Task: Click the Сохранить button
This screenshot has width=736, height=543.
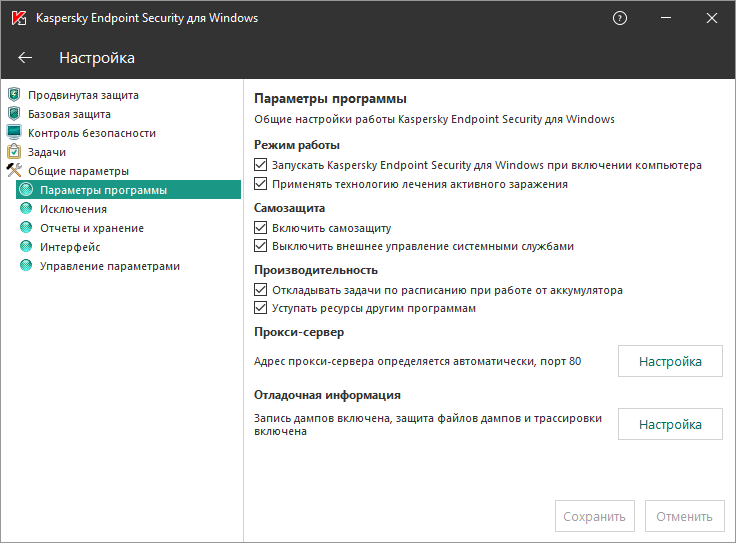Action: point(594,516)
